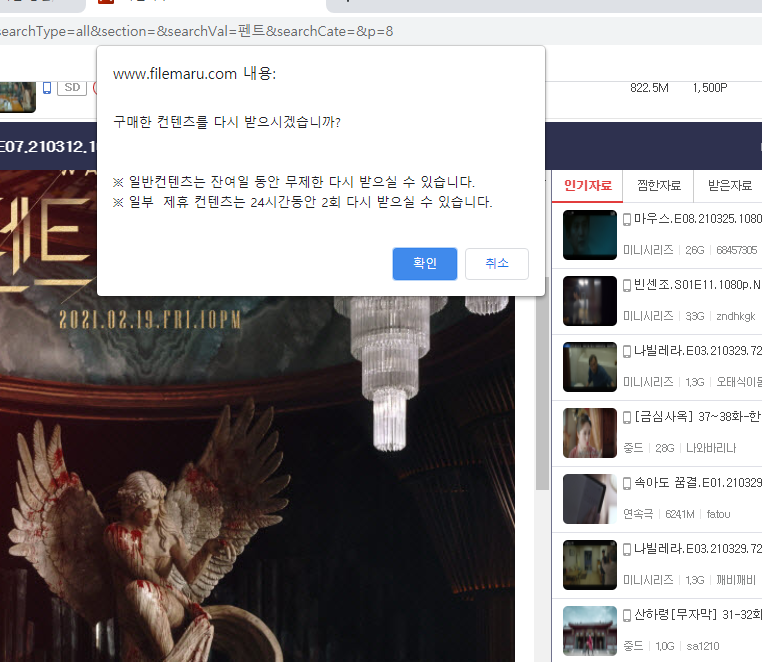Click the blue mobile icon next to SD badge
Viewport: 762px width, 662px height.
[x=47, y=87]
